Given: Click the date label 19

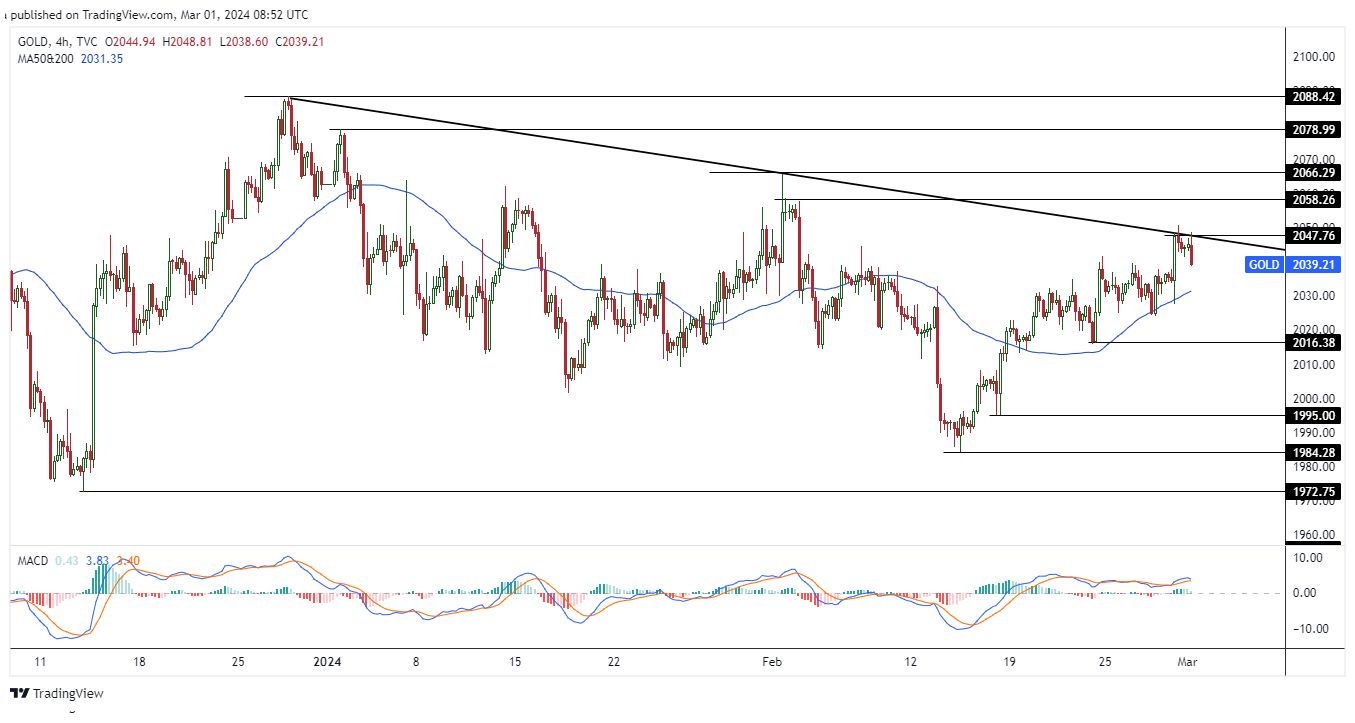Looking at the screenshot, I should (x=1009, y=661).
